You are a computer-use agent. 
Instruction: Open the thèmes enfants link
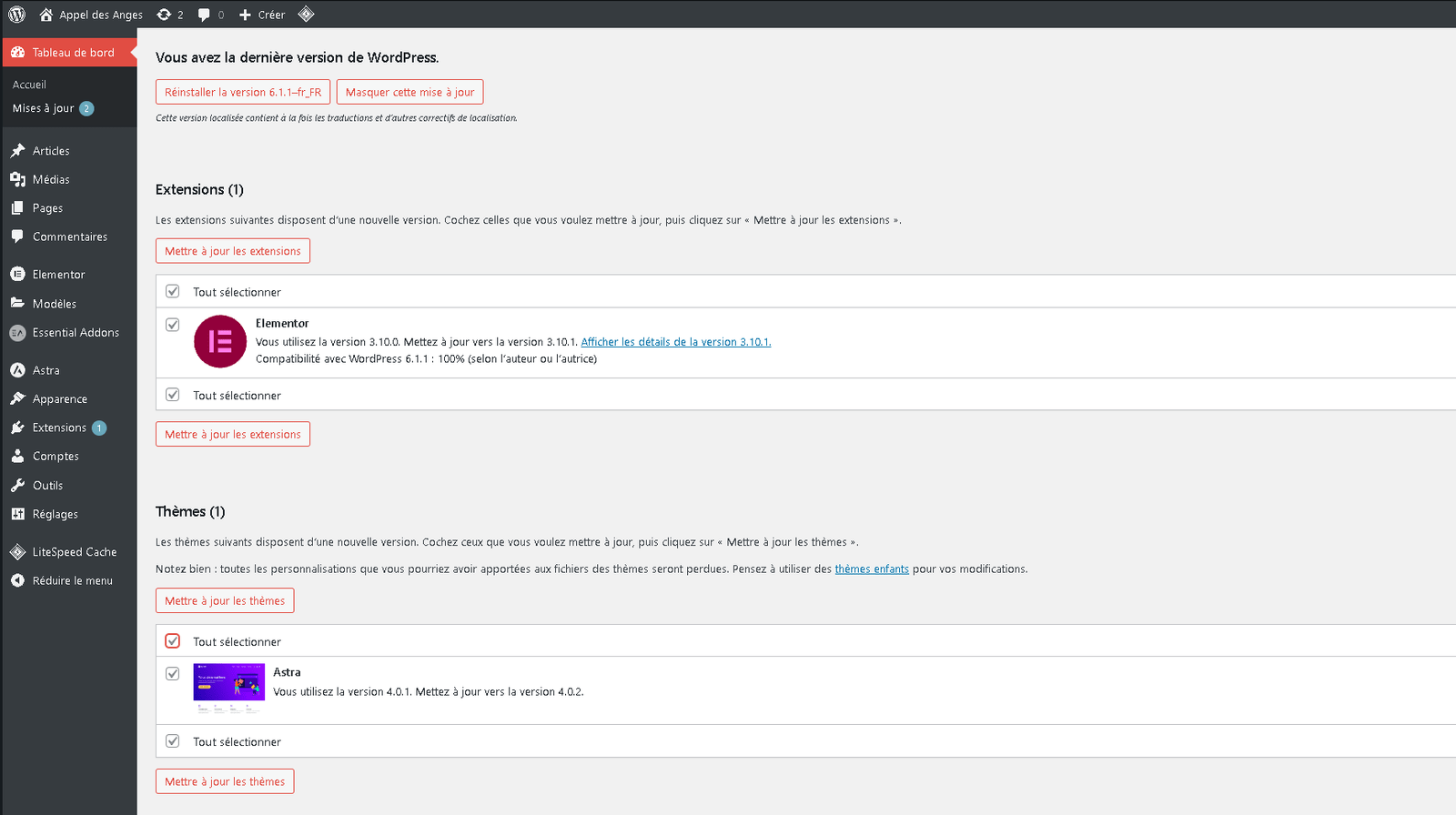tap(872, 569)
